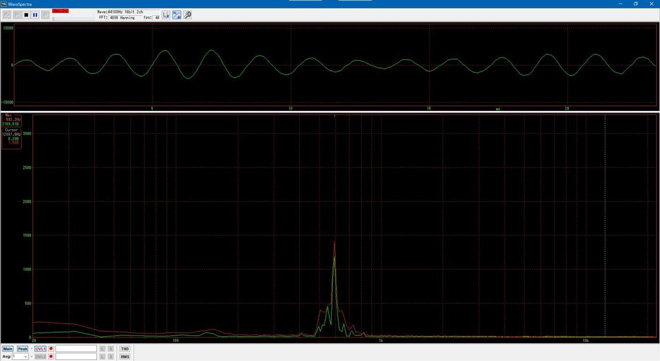Open the Avg count dropdown
660x361 pixels.
[x=20, y=356]
